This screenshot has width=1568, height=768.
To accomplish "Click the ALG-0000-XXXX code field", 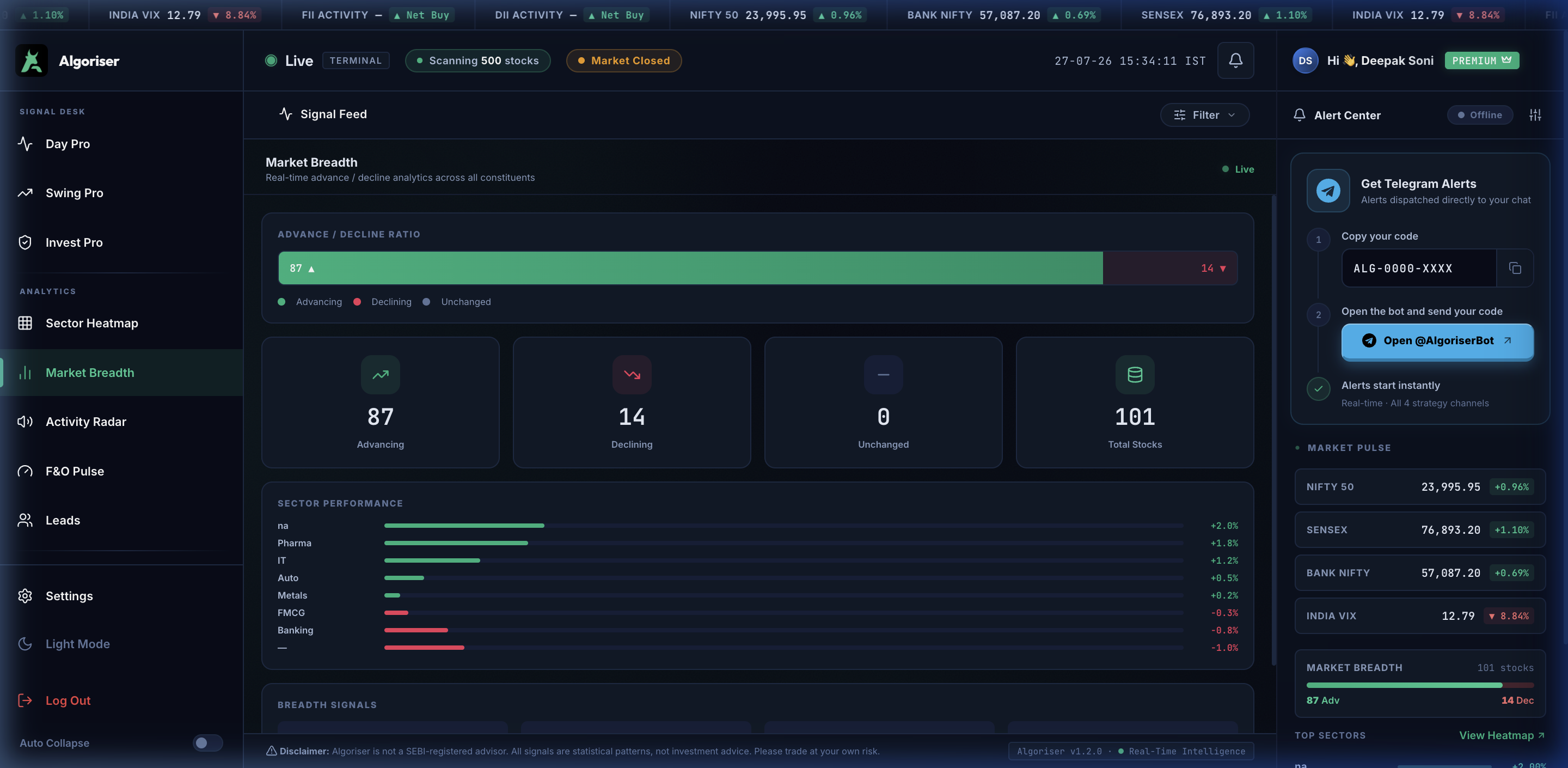I will tap(1418, 268).
